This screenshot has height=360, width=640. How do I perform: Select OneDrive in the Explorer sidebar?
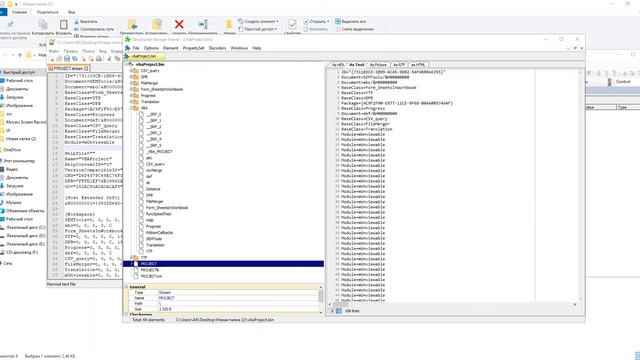pyautogui.click(x=11, y=150)
